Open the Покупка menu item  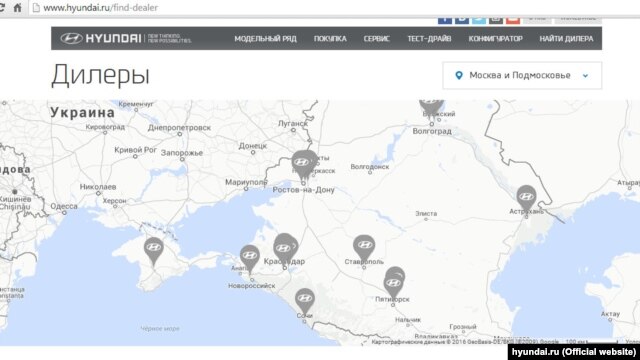coord(330,39)
